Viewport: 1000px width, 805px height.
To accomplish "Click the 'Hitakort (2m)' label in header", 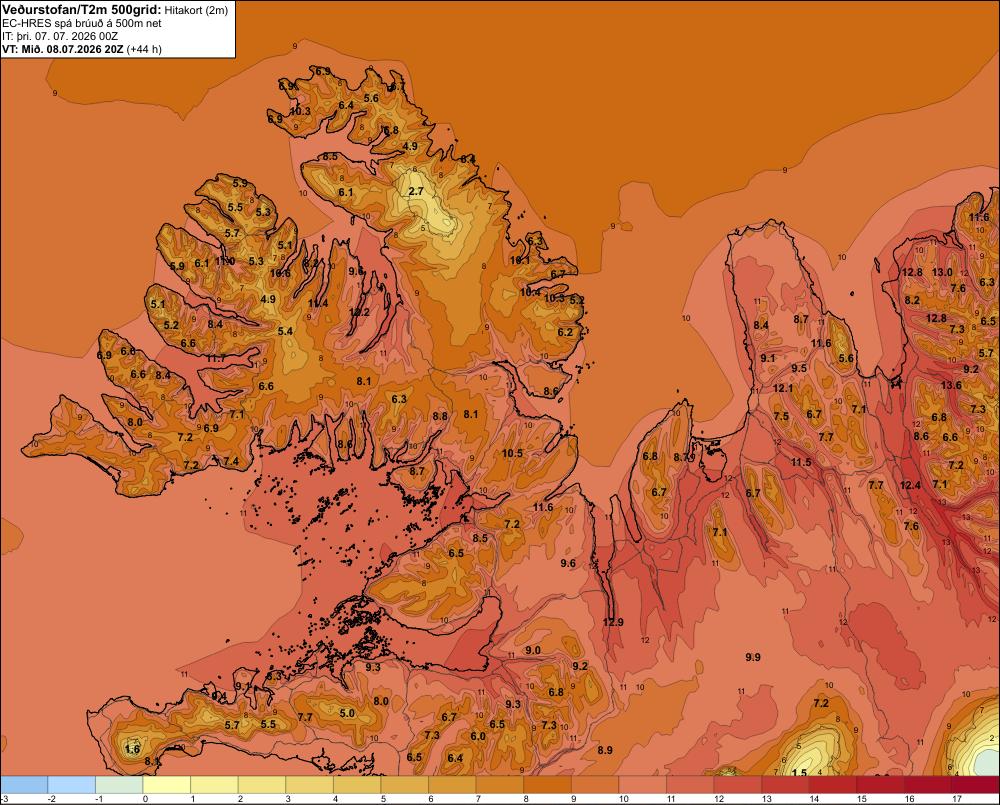I will [196, 10].
